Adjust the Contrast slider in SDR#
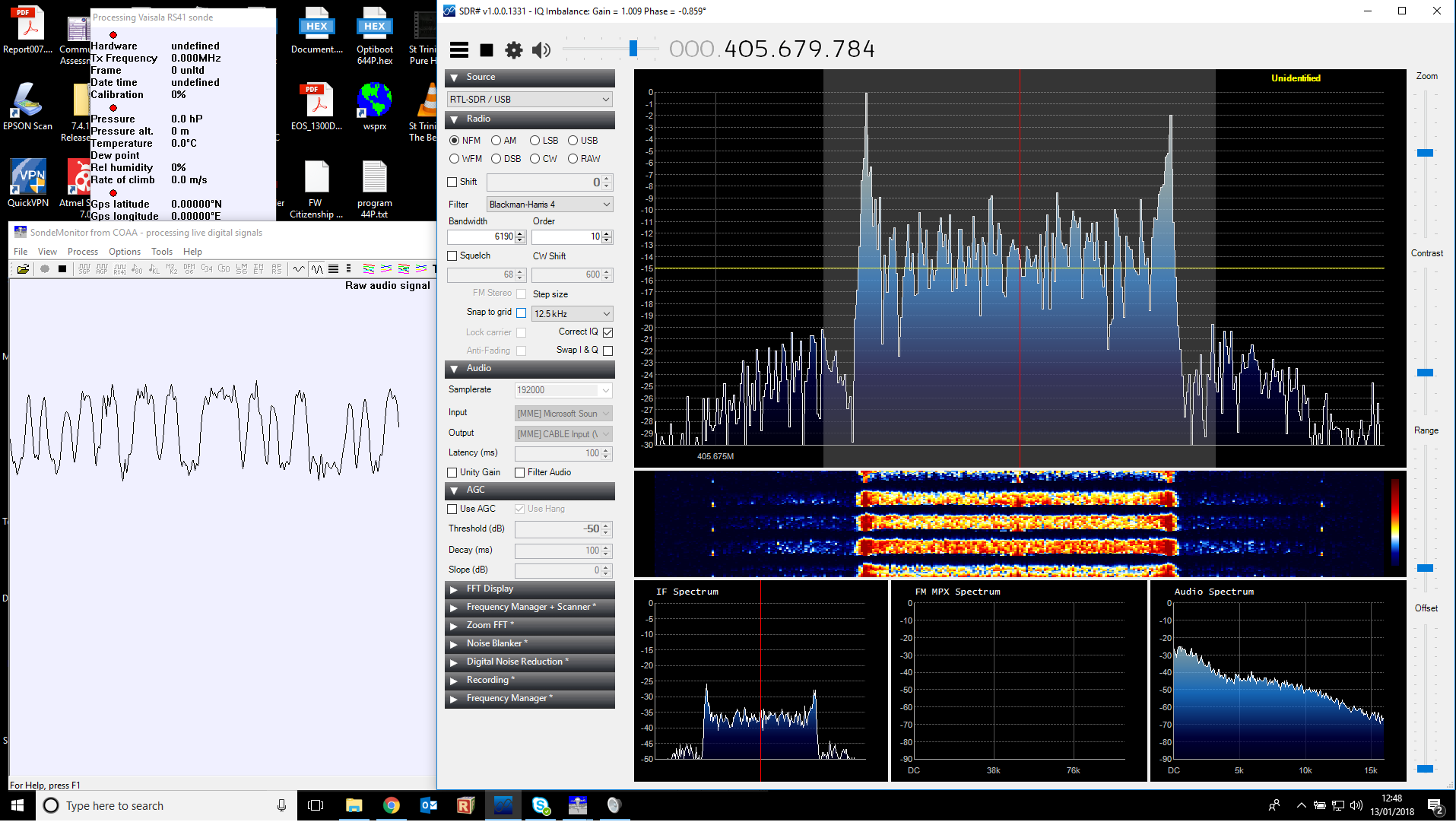 [1425, 373]
